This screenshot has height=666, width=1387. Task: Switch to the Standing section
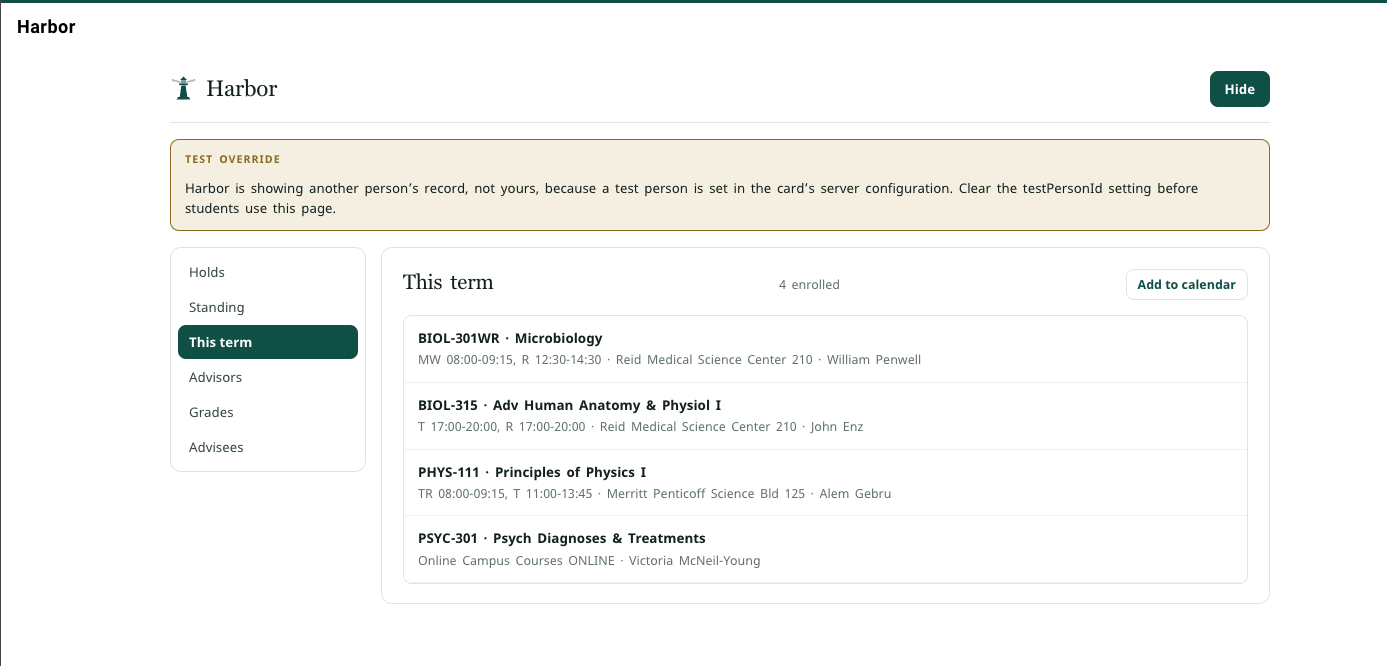click(268, 307)
